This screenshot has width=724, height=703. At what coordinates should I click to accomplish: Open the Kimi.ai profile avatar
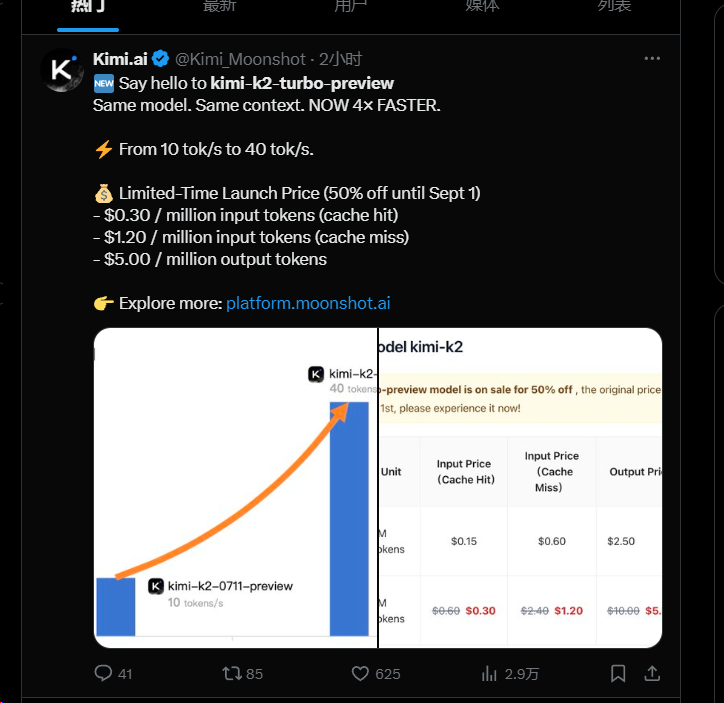click(62, 70)
